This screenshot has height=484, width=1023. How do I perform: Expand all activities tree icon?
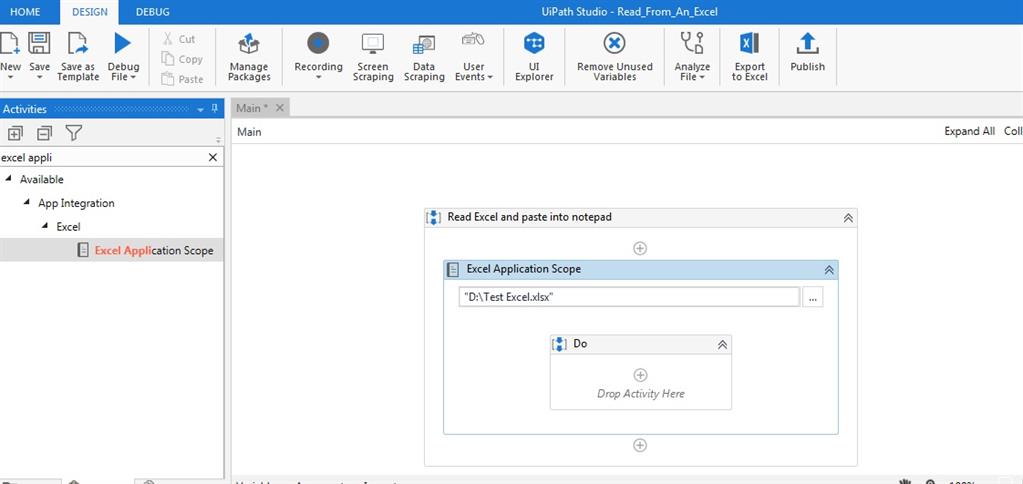pos(14,134)
